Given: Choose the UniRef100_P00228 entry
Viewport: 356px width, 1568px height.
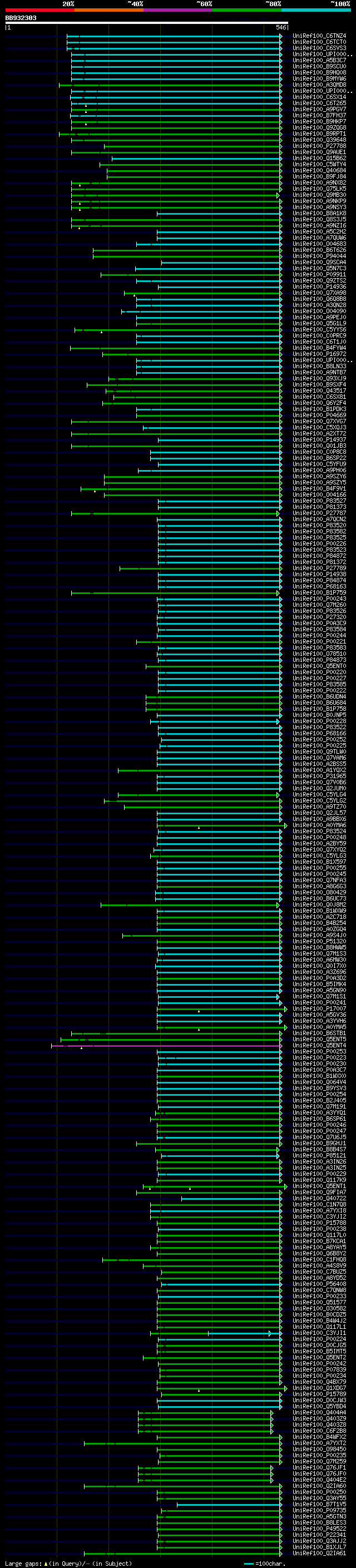Looking at the screenshot, I should click(x=319, y=721).
